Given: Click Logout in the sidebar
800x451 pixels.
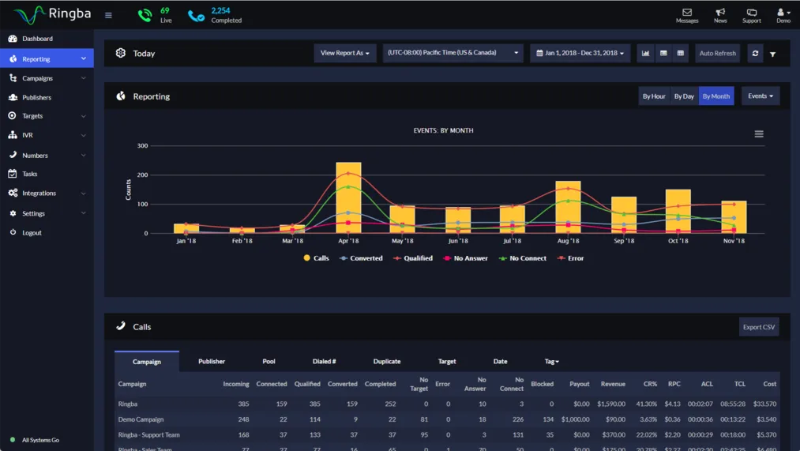Looking at the screenshot, I should point(32,232).
